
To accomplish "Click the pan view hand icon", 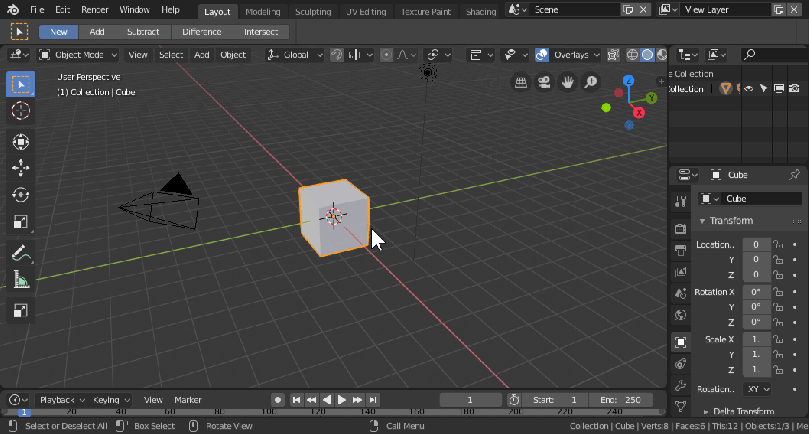I will (x=567, y=82).
